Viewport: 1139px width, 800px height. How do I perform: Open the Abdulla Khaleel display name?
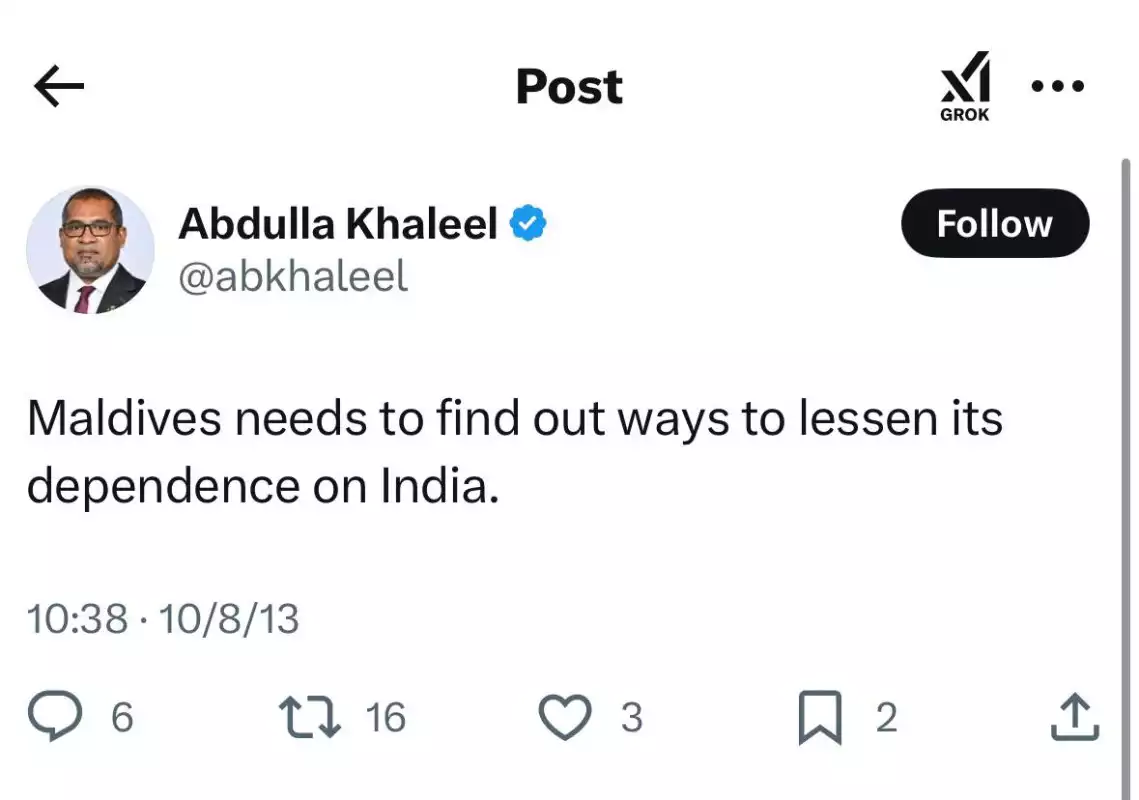[x=338, y=223]
